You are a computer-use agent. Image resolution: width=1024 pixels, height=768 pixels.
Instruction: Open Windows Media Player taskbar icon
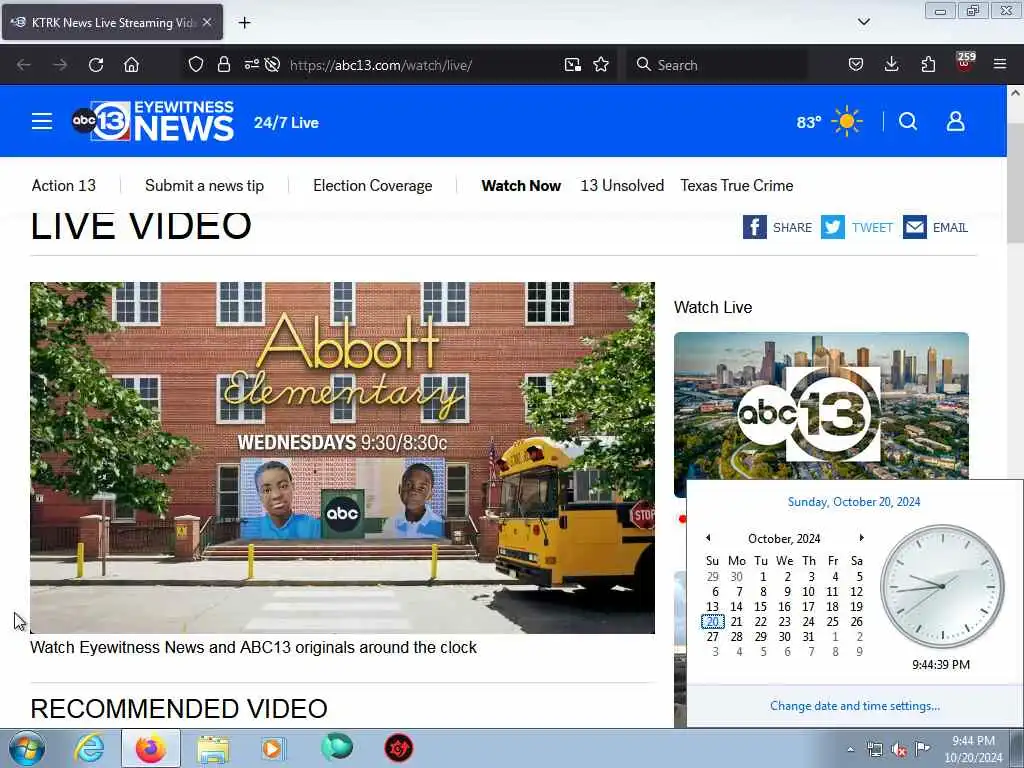tap(274, 748)
